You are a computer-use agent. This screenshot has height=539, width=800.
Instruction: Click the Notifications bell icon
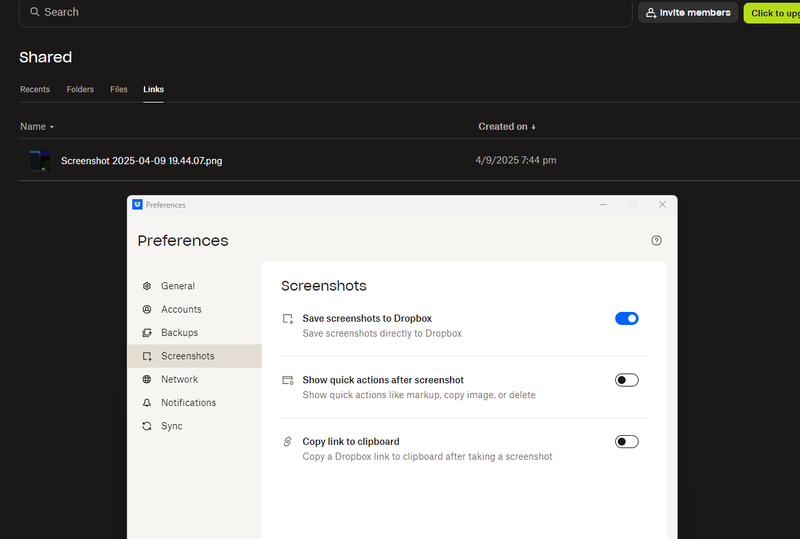pyautogui.click(x=147, y=403)
